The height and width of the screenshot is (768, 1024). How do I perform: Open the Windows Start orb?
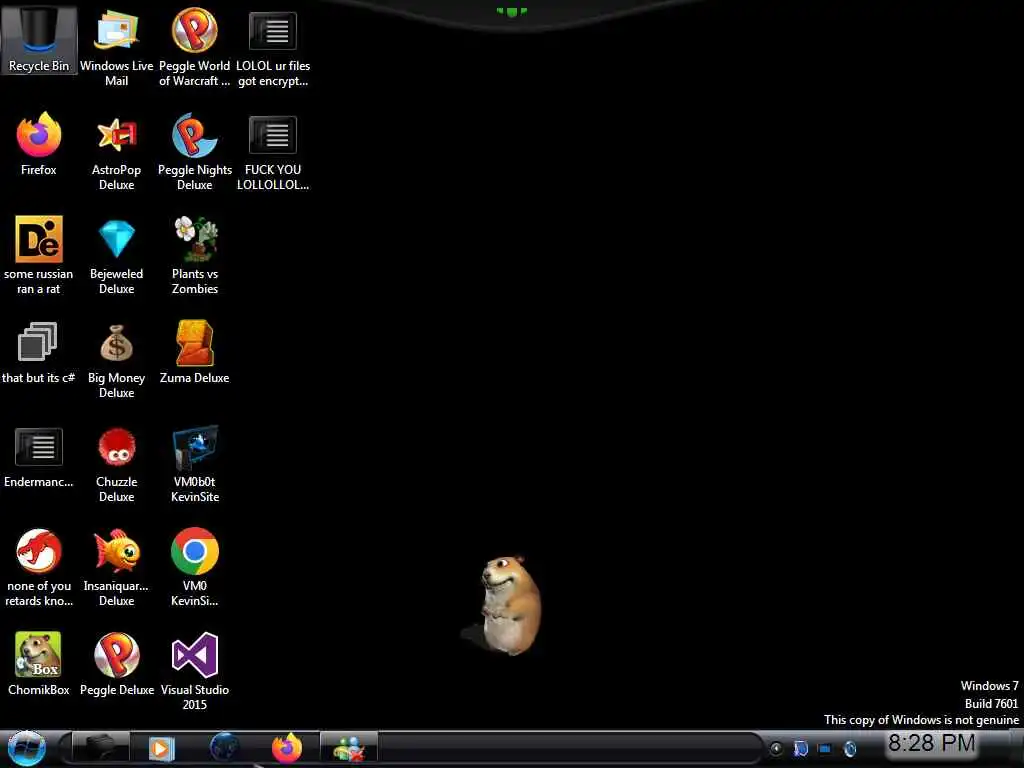point(27,748)
